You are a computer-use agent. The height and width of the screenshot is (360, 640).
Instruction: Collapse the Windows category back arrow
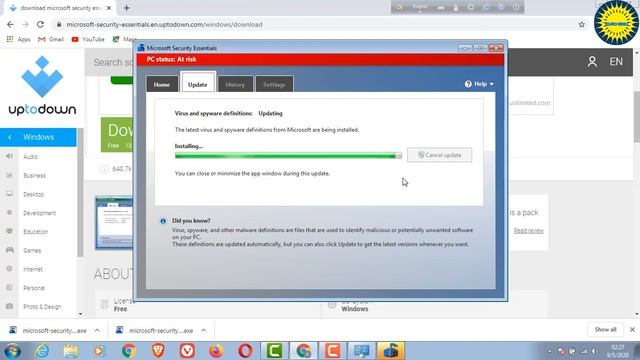click(10, 137)
